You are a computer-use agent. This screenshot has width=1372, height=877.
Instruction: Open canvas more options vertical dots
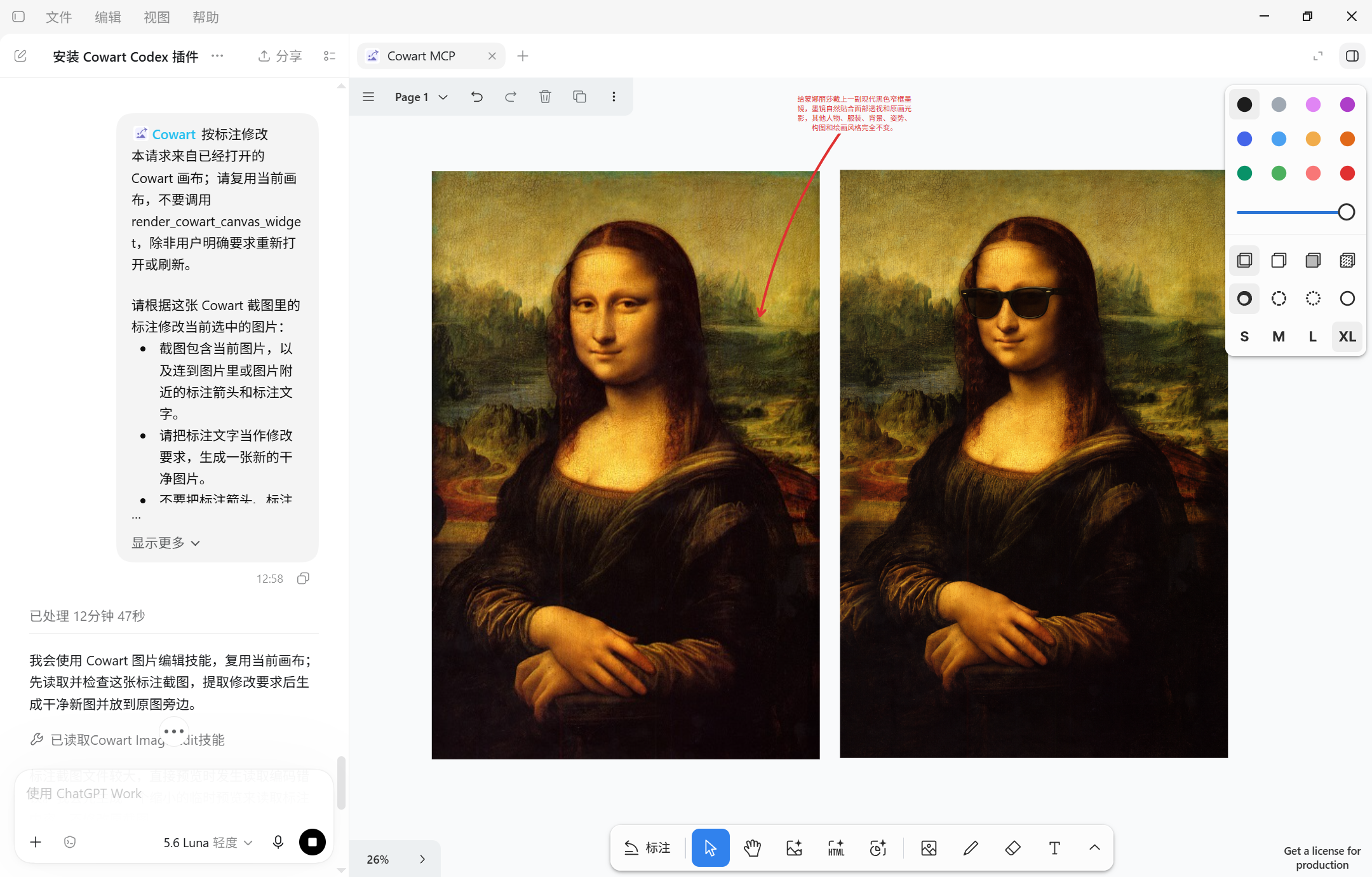click(x=614, y=97)
